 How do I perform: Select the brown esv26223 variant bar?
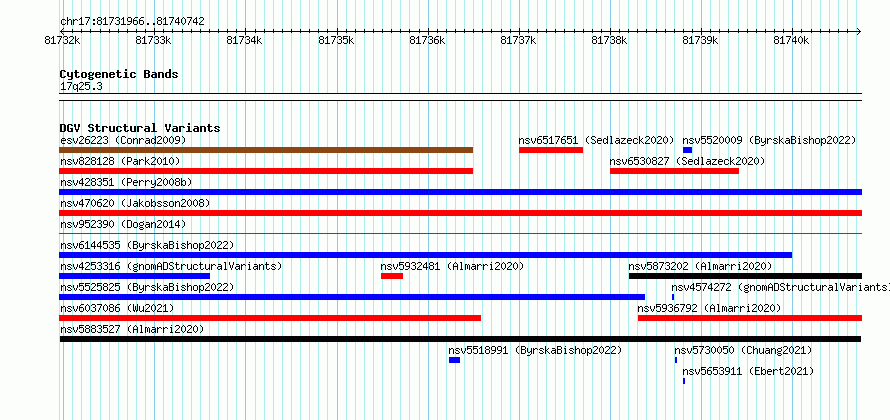266,150
